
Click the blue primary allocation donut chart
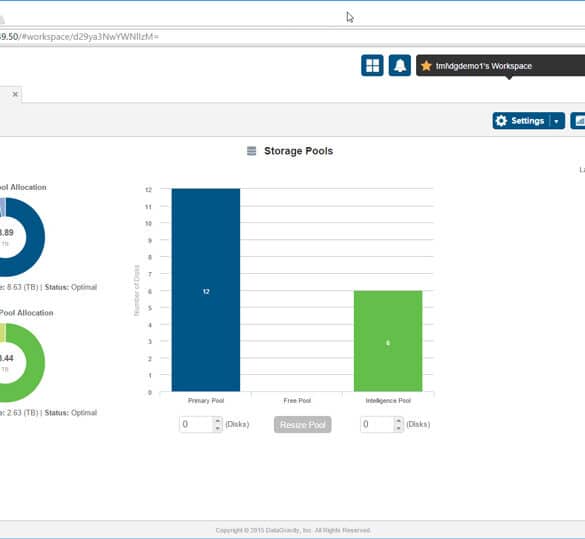[35, 237]
